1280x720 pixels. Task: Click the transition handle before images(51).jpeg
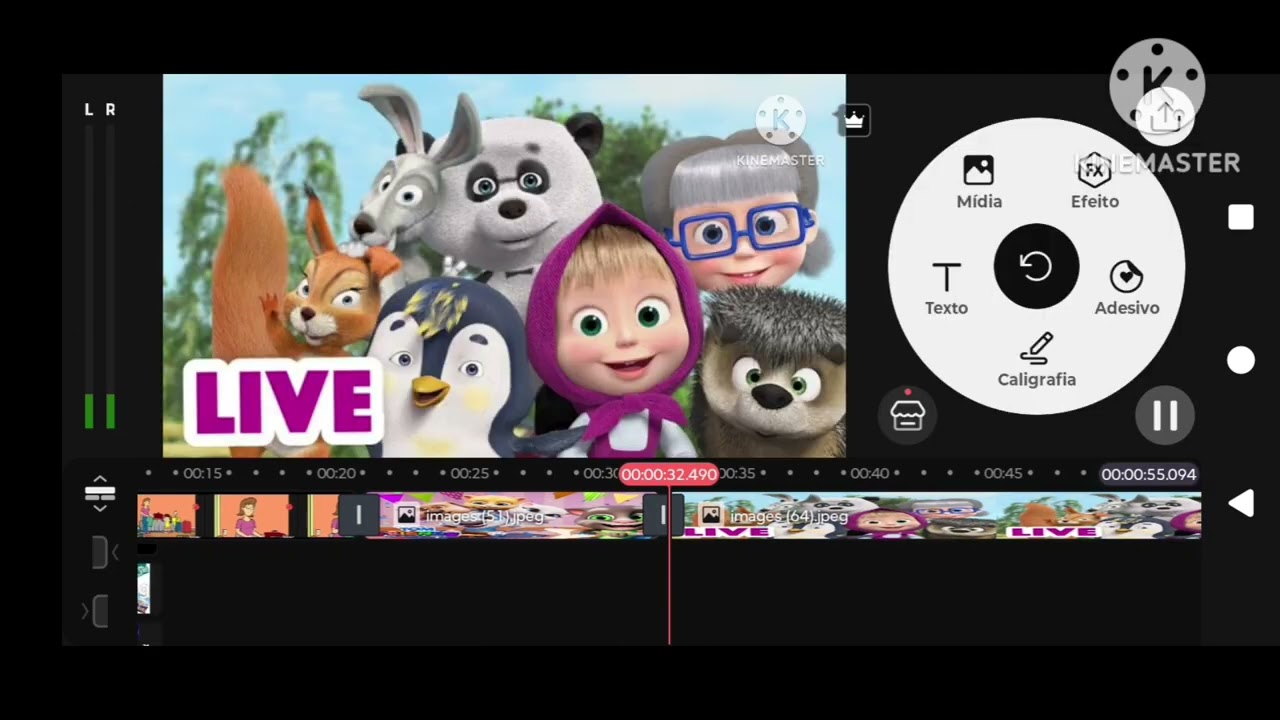click(358, 516)
